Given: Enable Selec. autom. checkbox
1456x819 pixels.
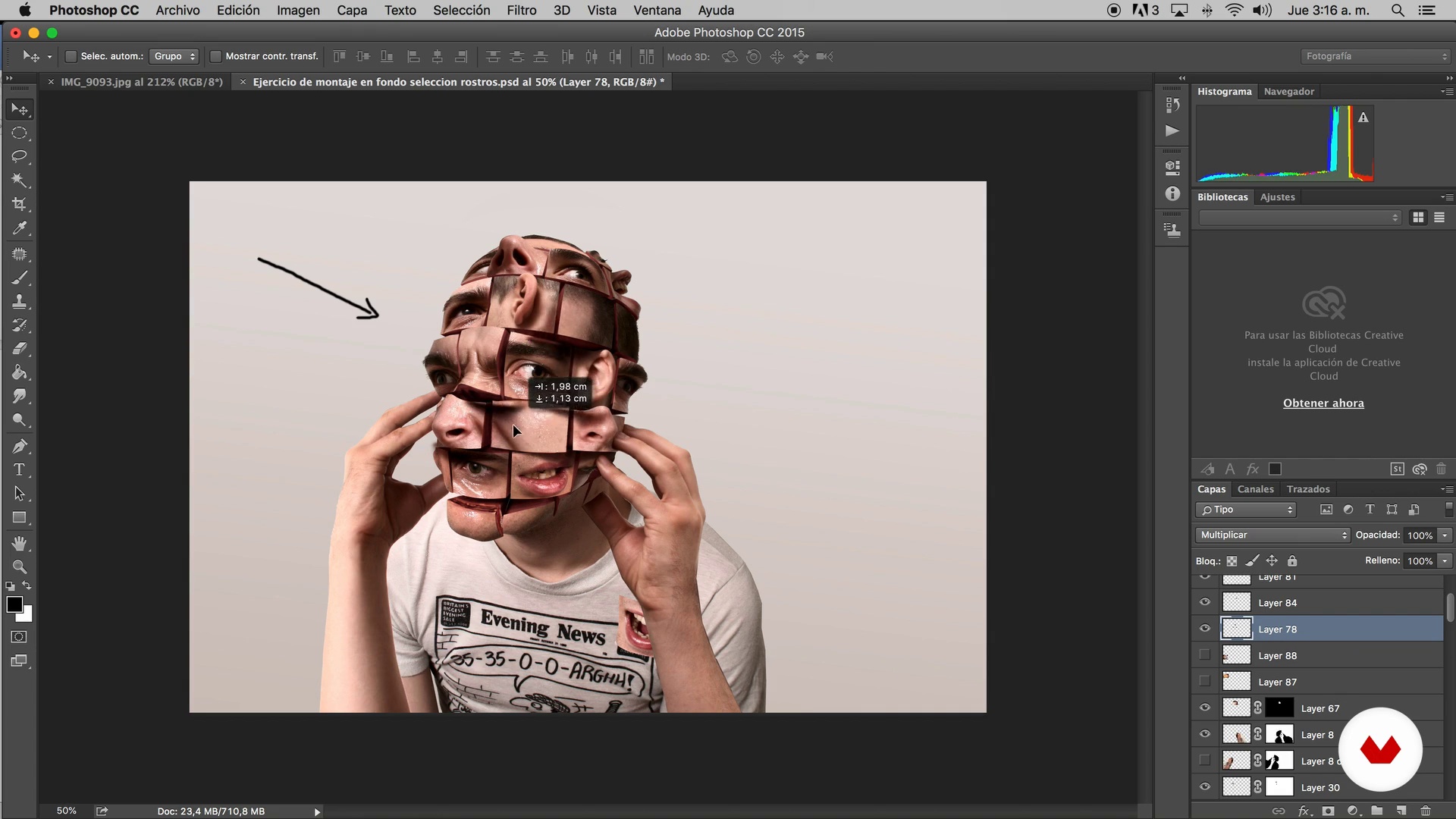Looking at the screenshot, I should (71, 56).
